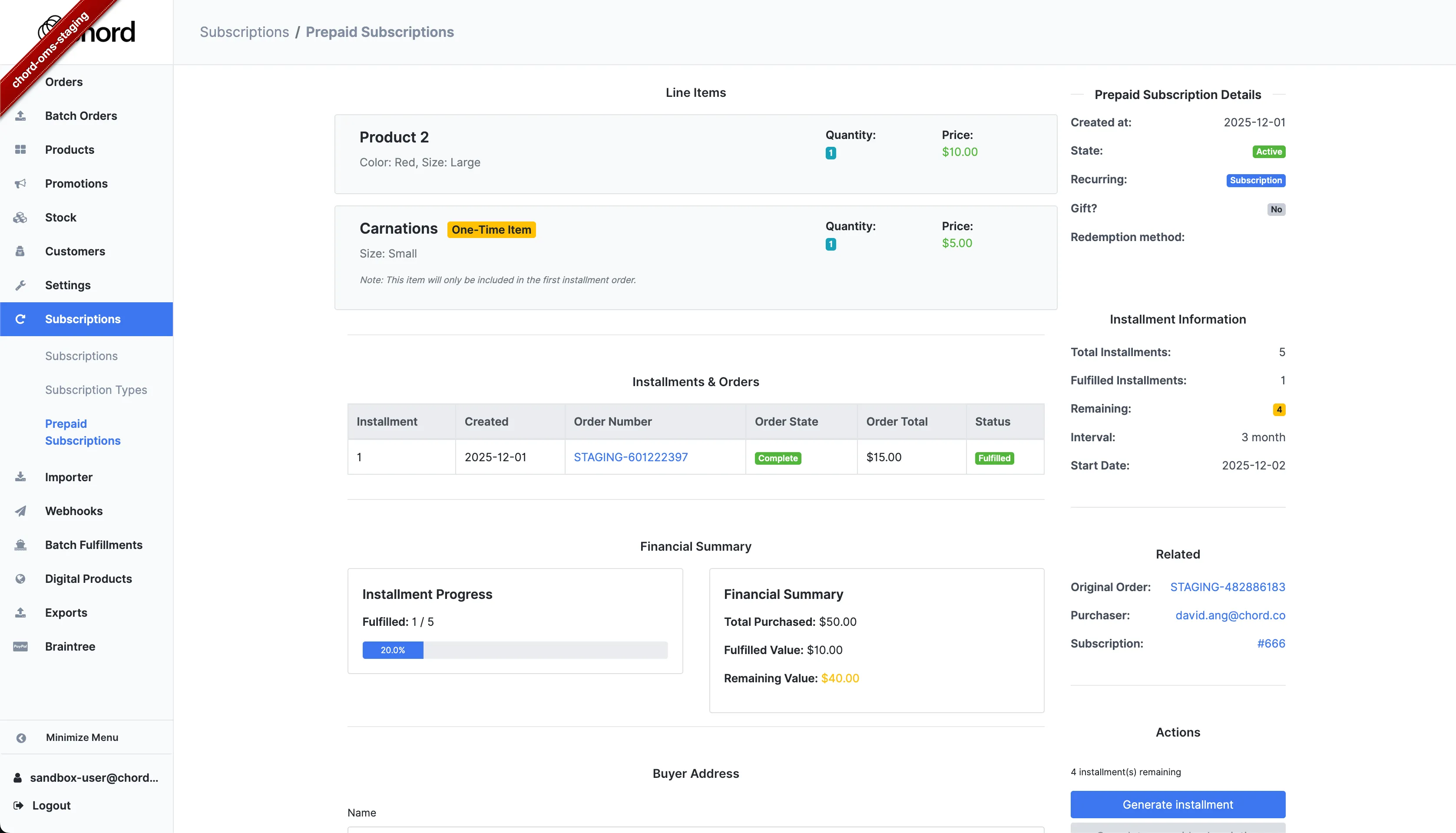Screen dimensions: 1456x833
Task: Click the Promotions megaphone icon
Action: point(20,184)
